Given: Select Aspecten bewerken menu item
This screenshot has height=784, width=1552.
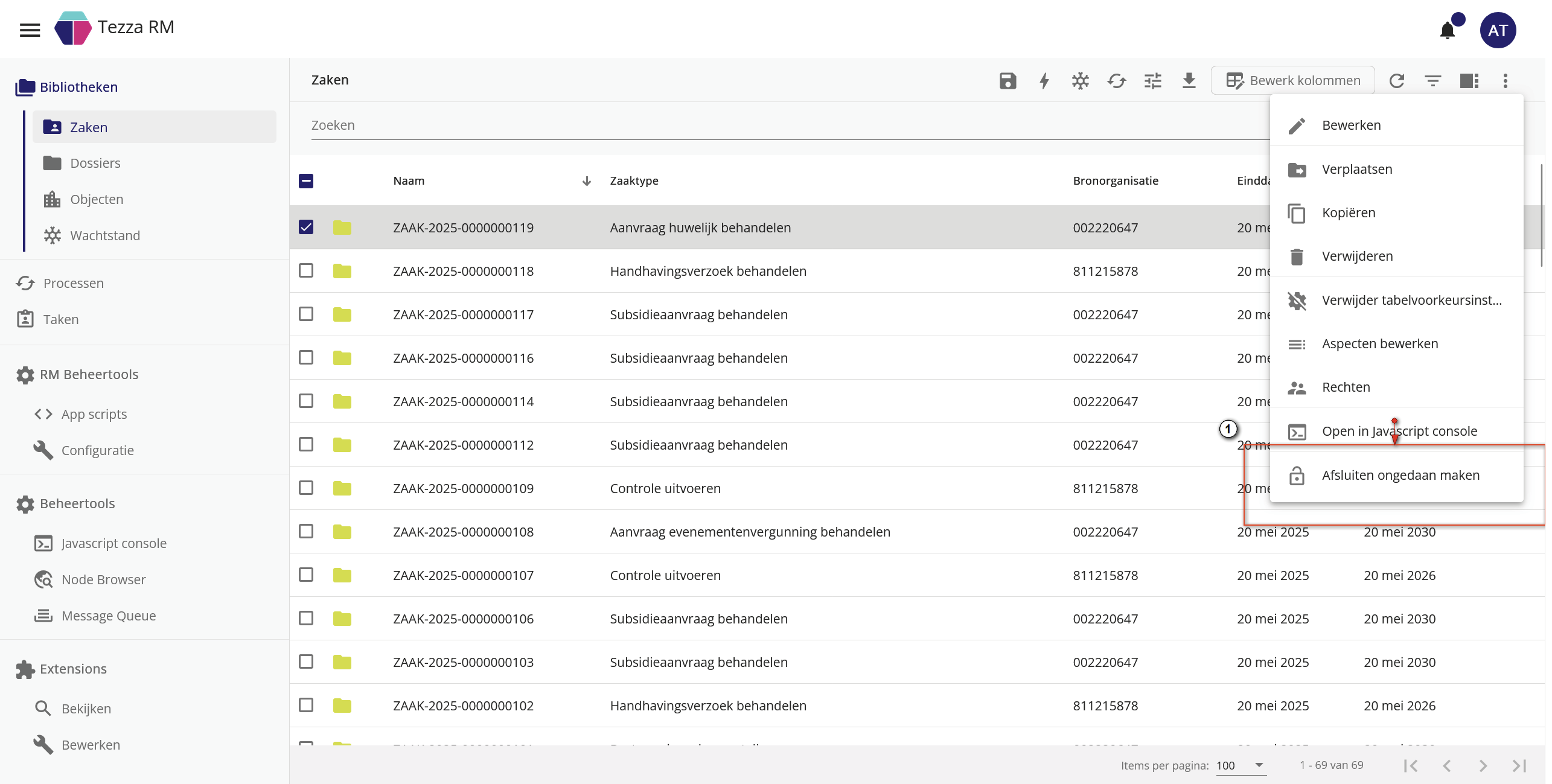Looking at the screenshot, I should click(1396, 343).
